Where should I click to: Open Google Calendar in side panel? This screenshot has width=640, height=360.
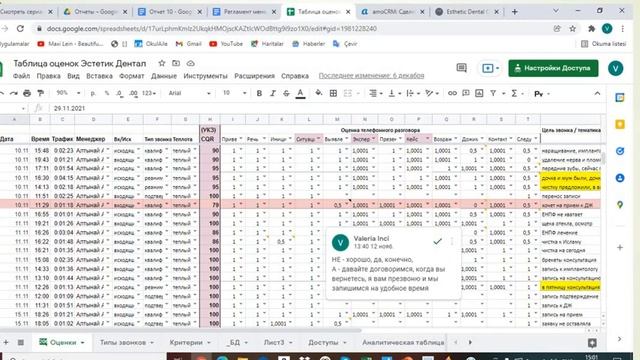coord(620,98)
